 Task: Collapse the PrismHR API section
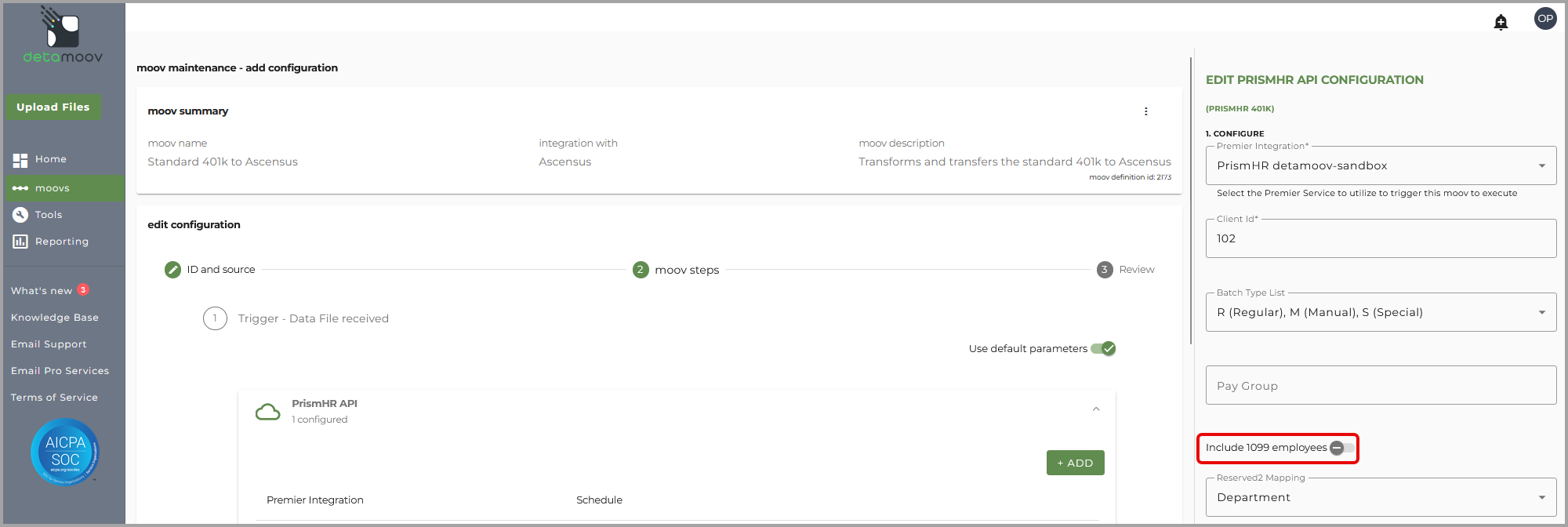(x=1096, y=409)
